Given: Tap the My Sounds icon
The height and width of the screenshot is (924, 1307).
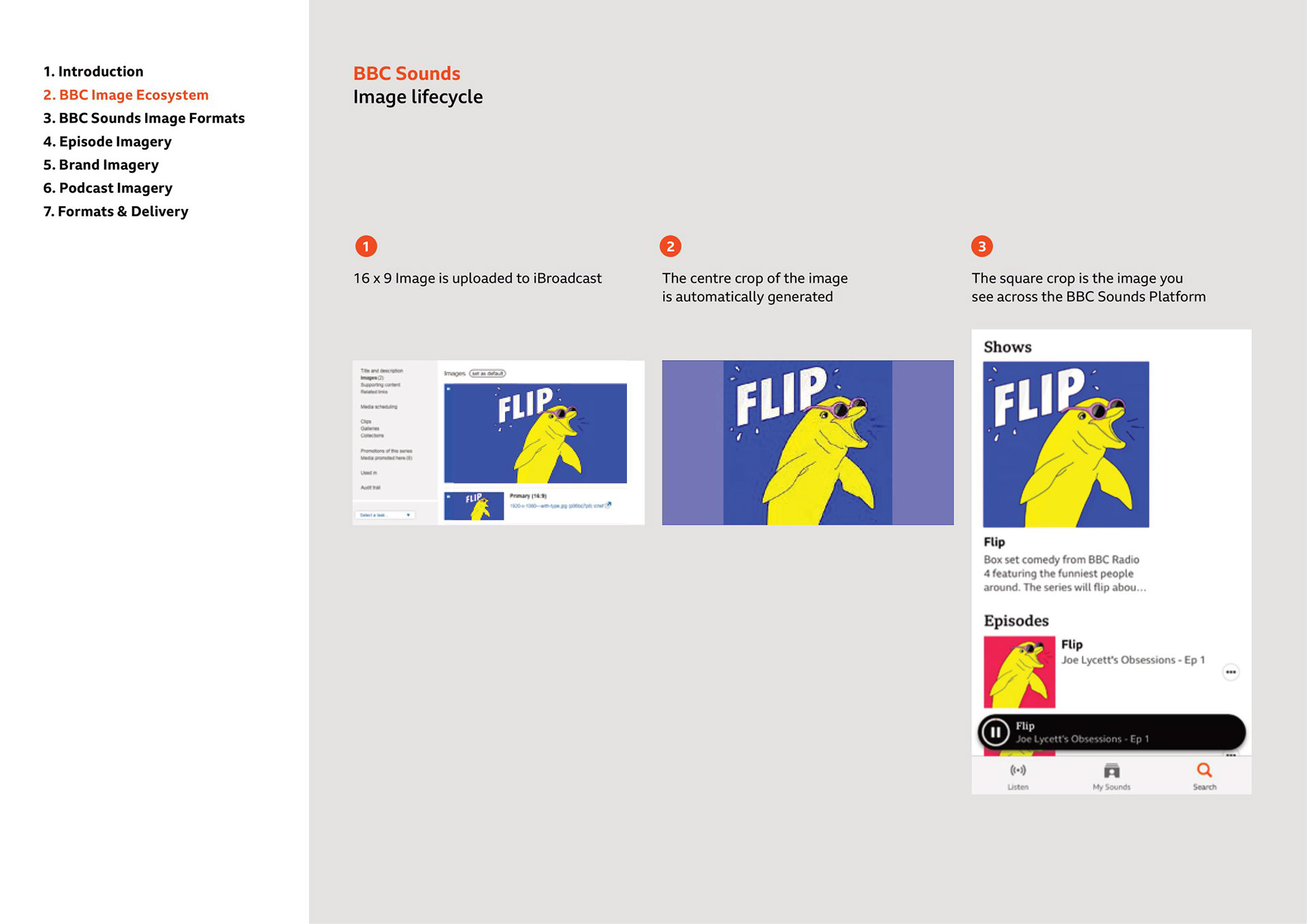Looking at the screenshot, I should click(x=1112, y=771).
